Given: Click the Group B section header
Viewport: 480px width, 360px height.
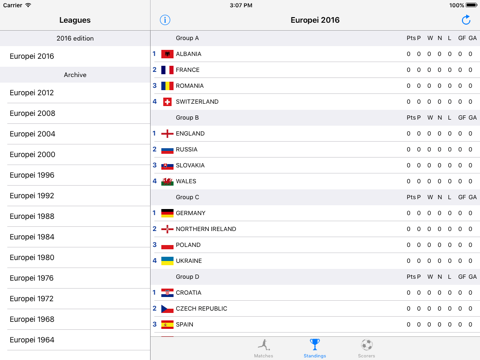Looking at the screenshot, I should (x=315, y=118).
